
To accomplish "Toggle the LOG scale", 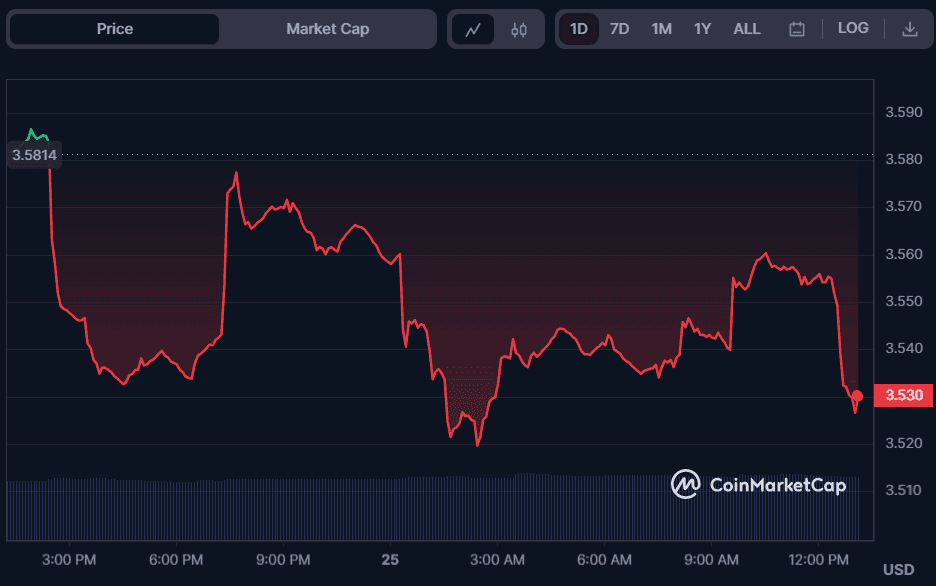I will [853, 28].
